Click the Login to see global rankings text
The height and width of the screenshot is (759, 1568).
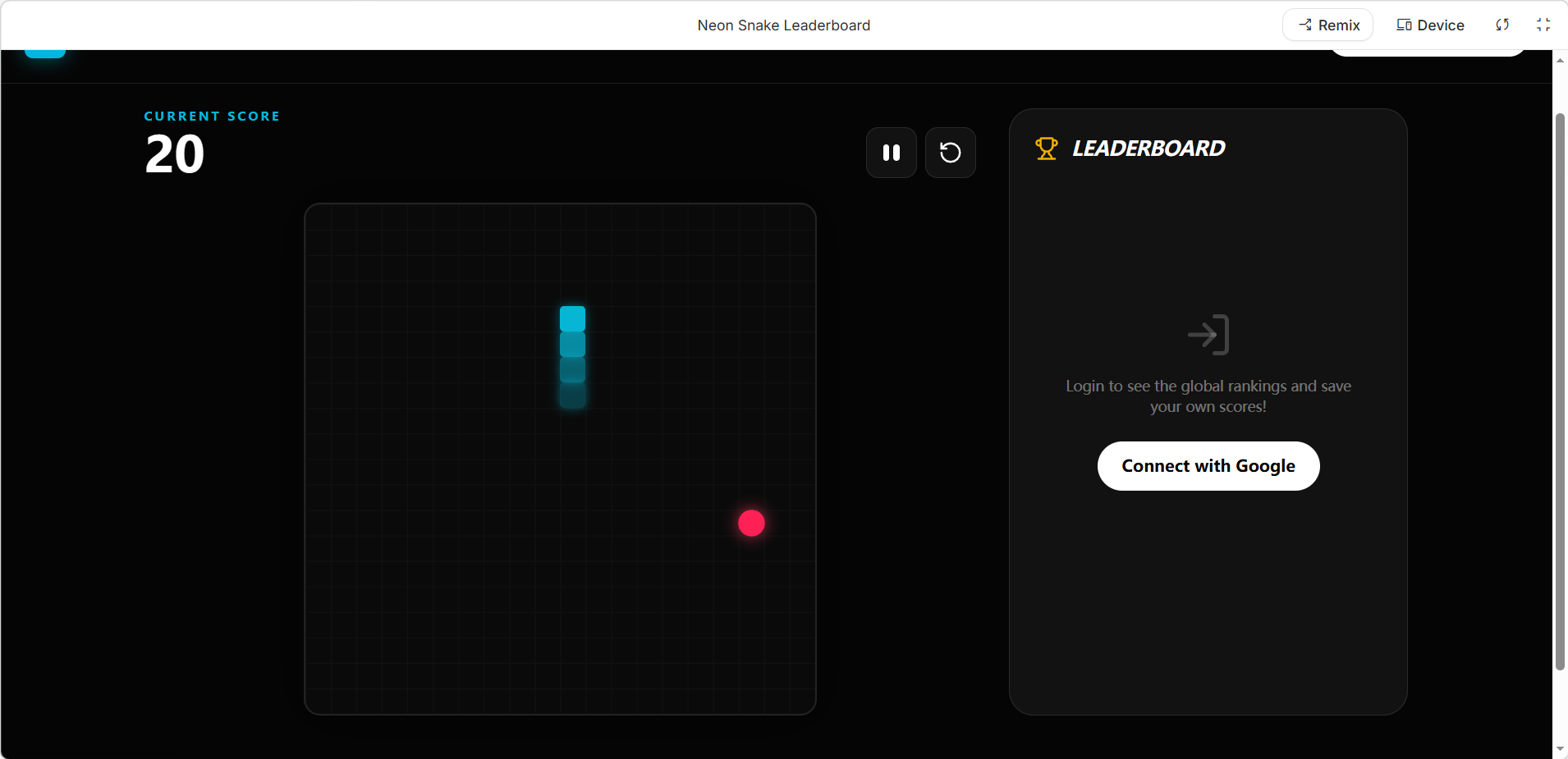point(1208,396)
